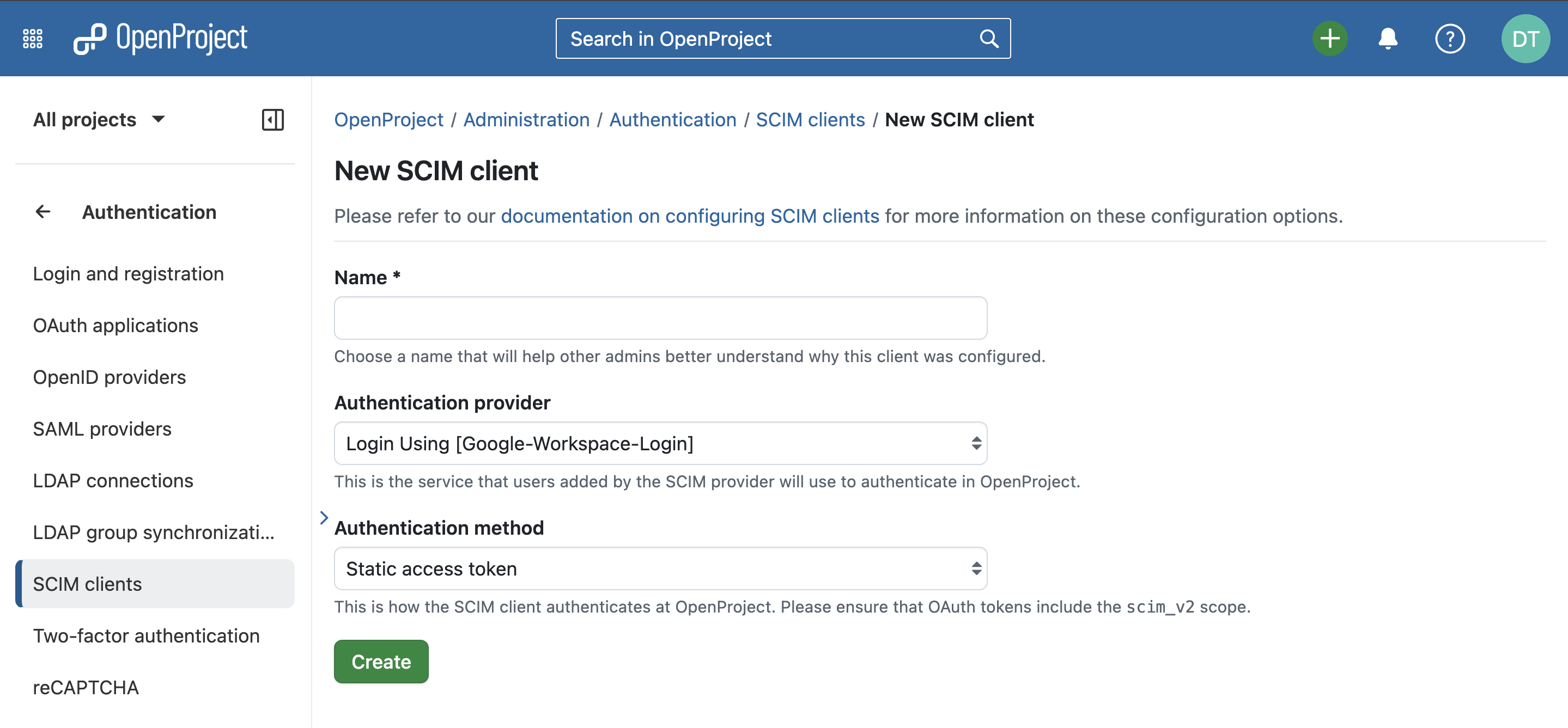Select Two-factor authentication in sidebar
Image resolution: width=1568 pixels, height=728 pixels.
[146, 635]
